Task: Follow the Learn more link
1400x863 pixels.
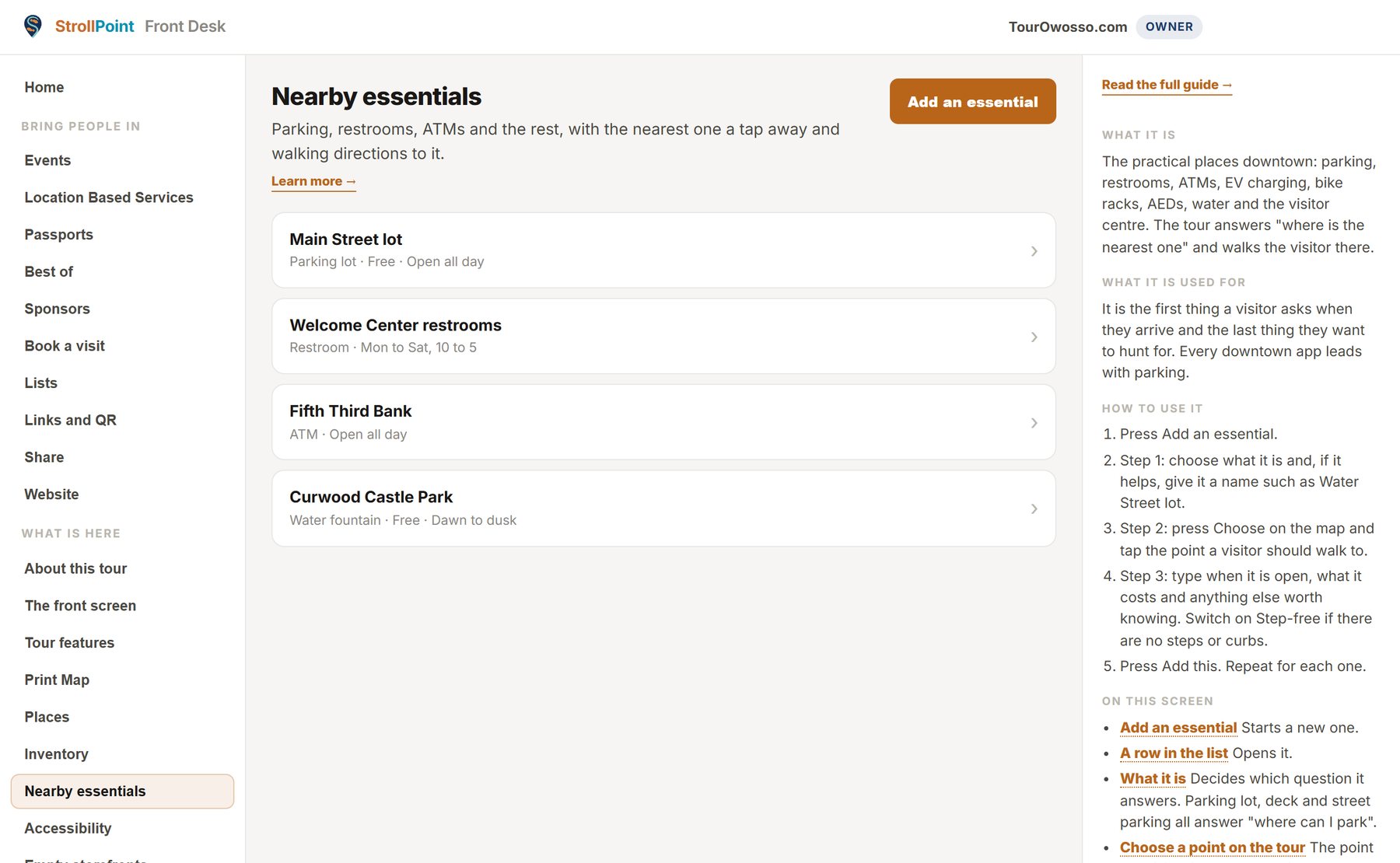Action: click(313, 181)
